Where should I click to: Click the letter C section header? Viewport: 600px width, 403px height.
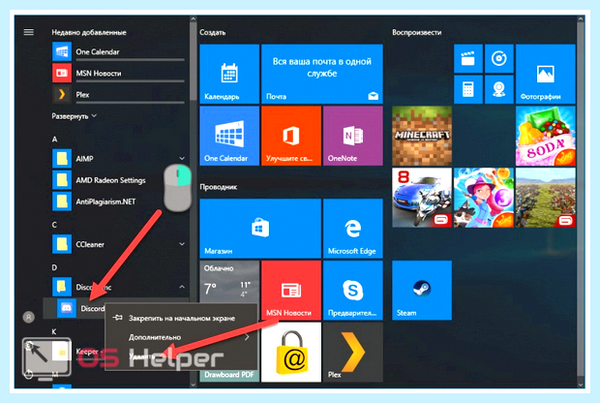[x=54, y=225]
